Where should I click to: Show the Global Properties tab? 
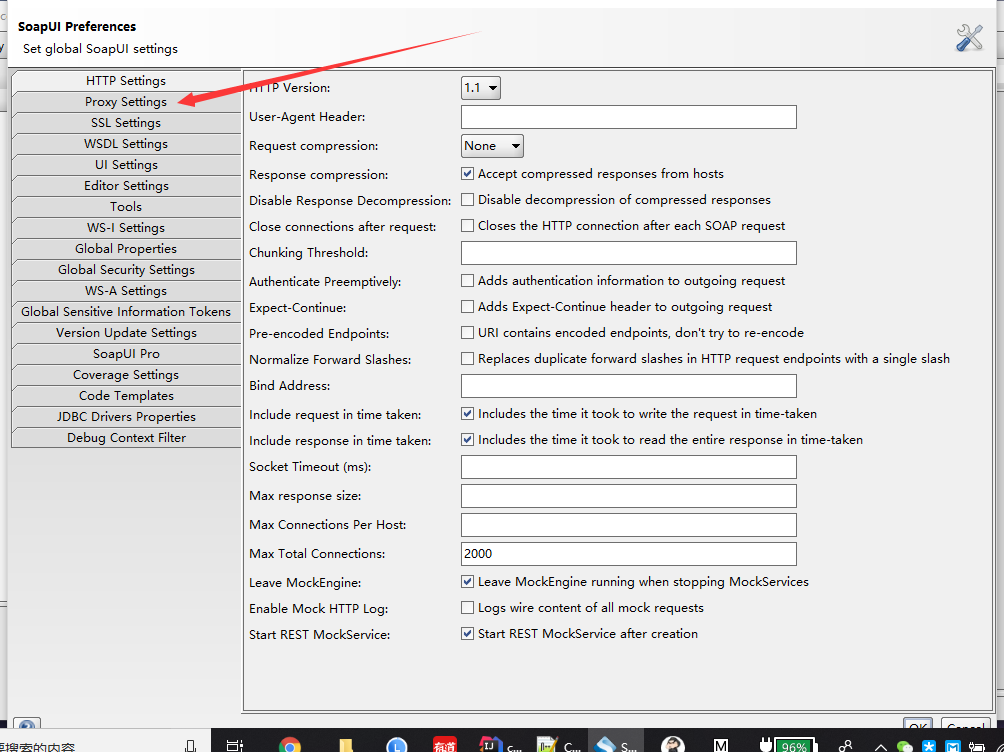(x=126, y=249)
